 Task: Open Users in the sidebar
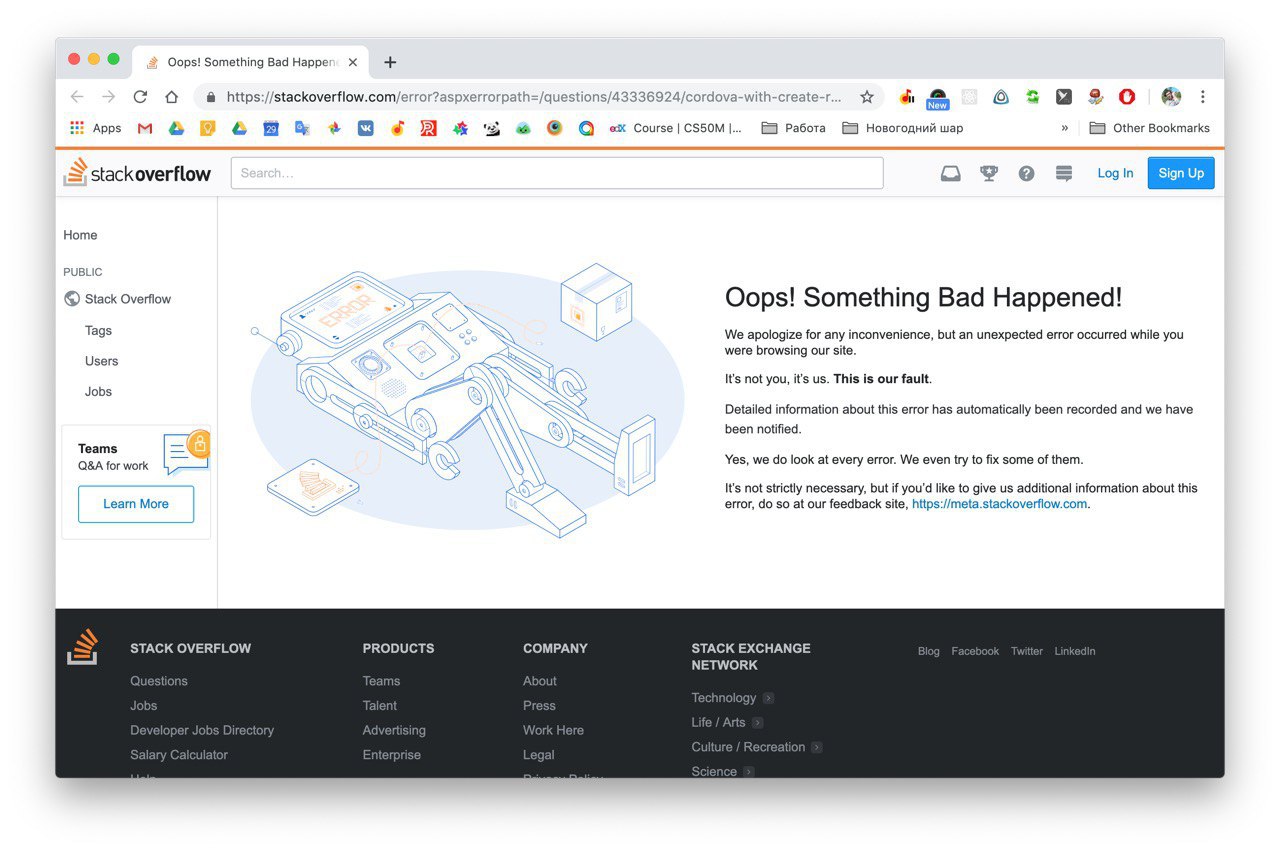[x=101, y=361]
